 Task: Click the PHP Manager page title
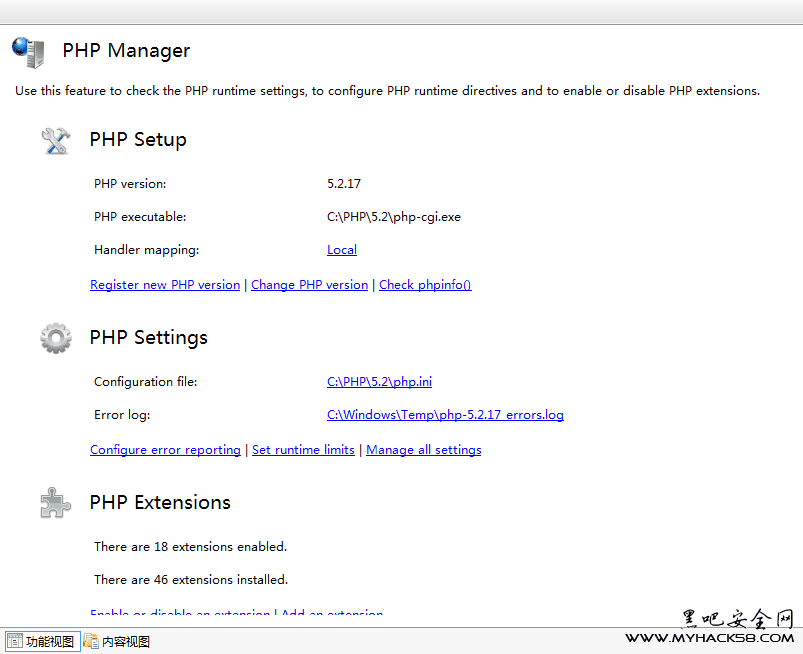click(x=126, y=51)
